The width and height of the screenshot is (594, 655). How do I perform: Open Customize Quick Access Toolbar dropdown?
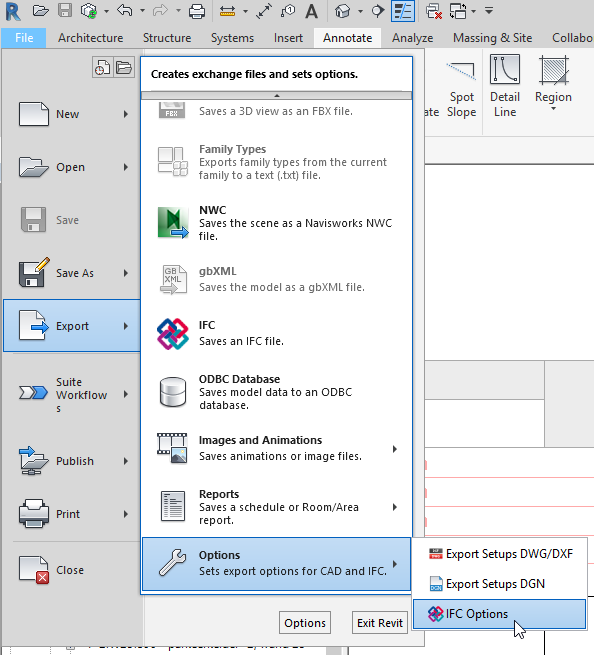[x=489, y=11]
